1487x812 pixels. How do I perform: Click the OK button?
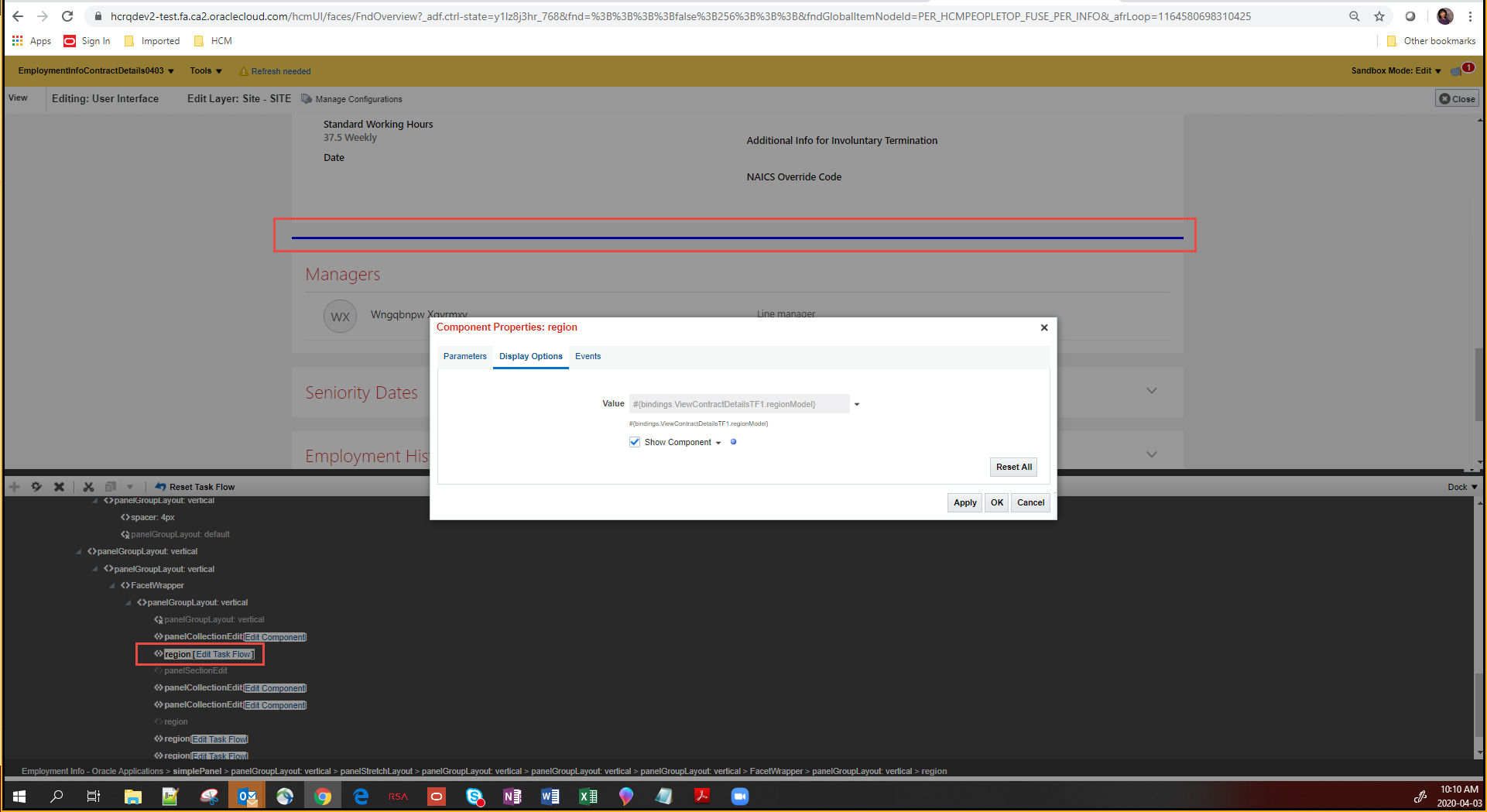[997, 502]
